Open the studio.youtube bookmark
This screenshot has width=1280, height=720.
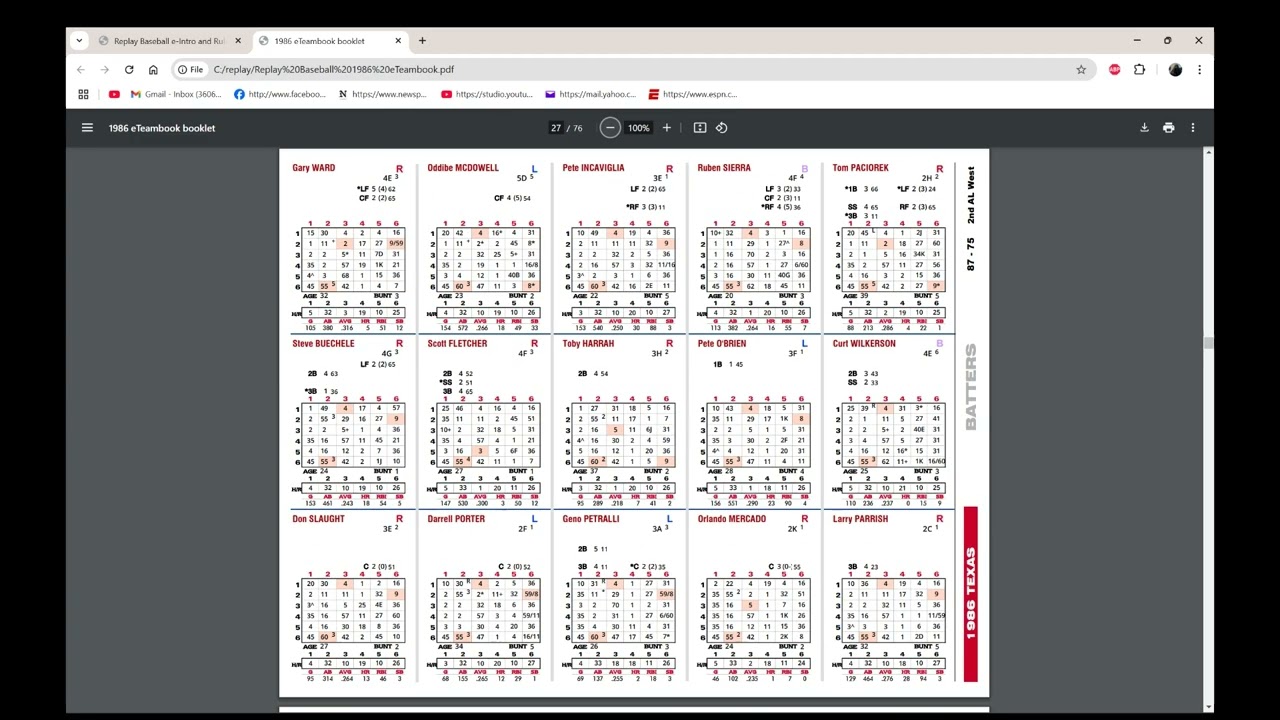pos(487,94)
